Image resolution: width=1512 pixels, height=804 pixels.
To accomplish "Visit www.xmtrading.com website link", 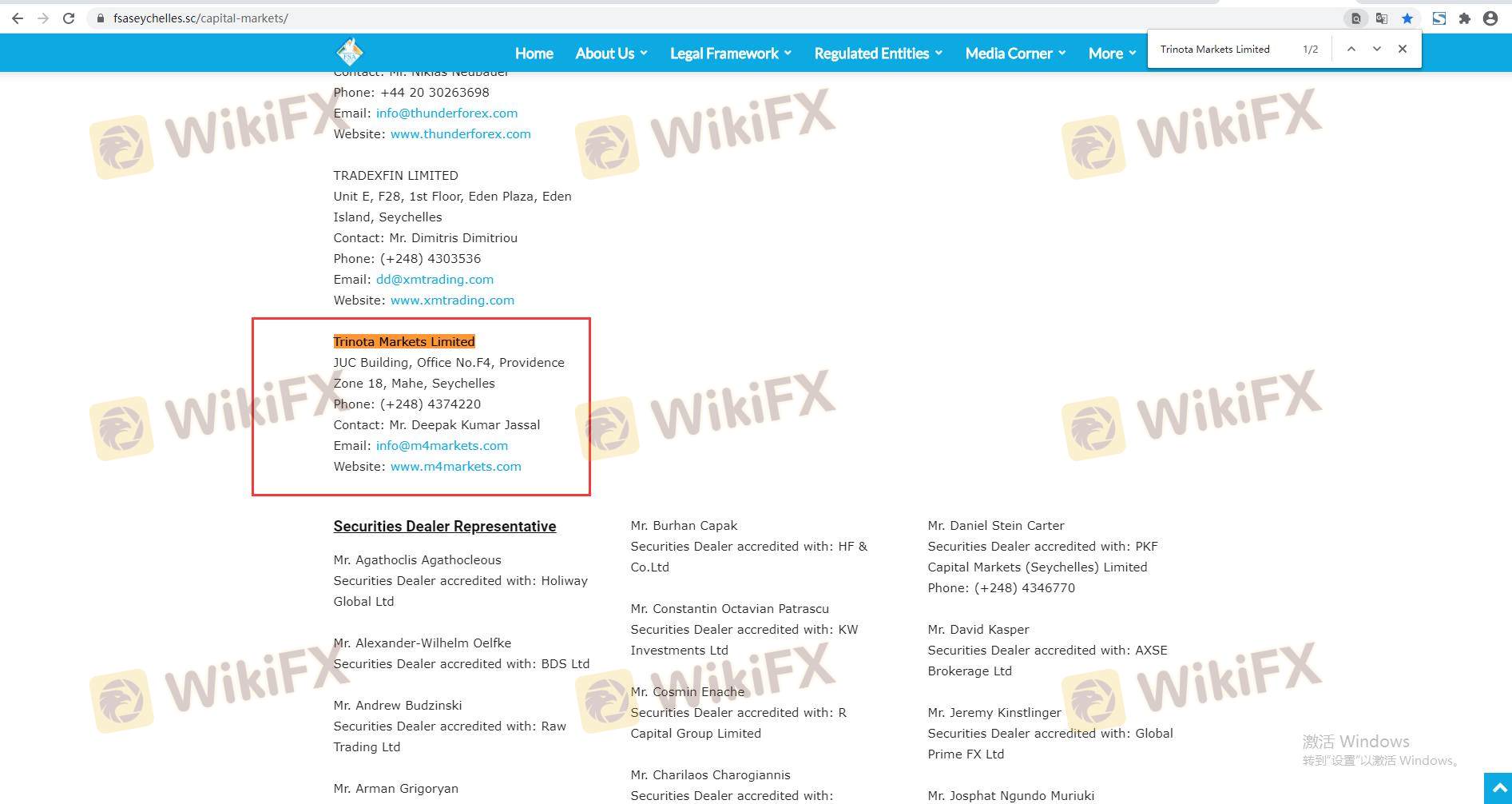I will pos(452,301).
